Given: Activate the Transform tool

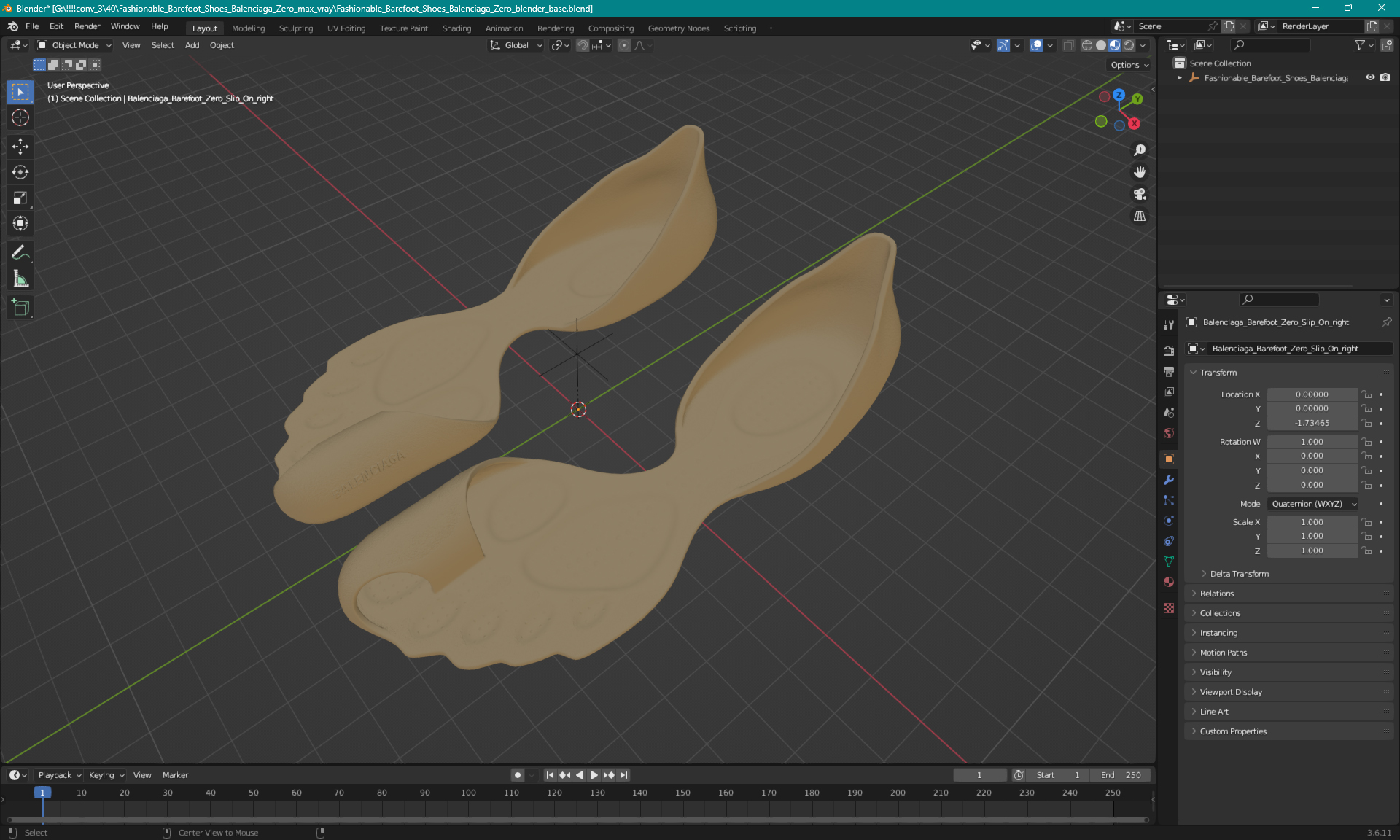Looking at the screenshot, I should point(20,223).
